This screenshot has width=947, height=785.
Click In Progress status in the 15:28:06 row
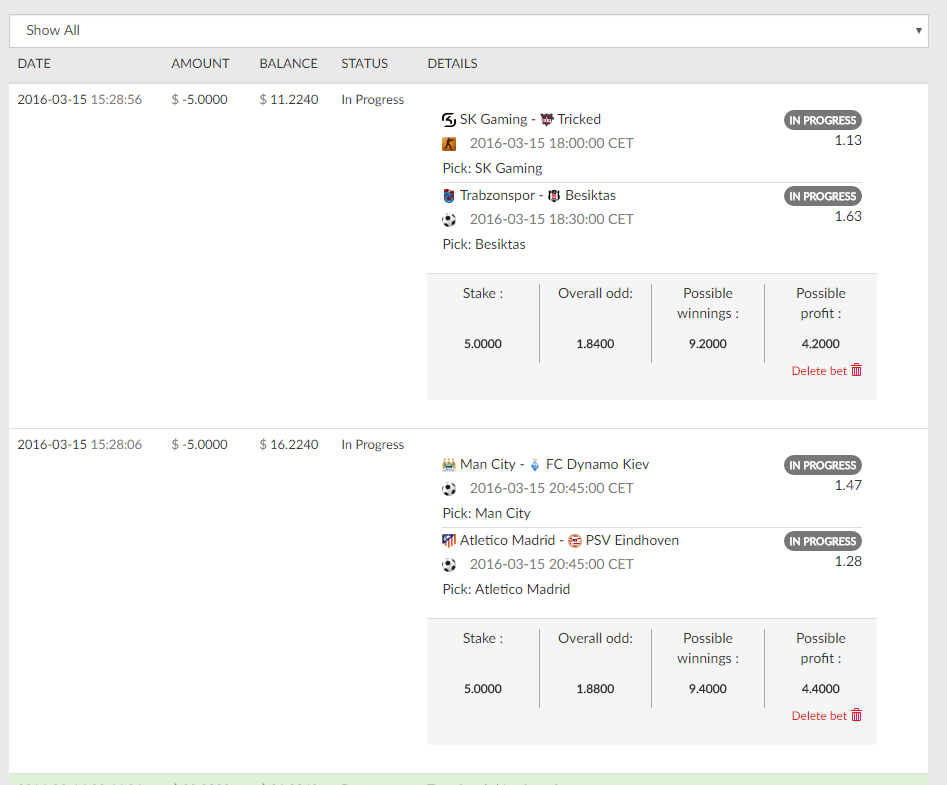pyautogui.click(x=373, y=444)
